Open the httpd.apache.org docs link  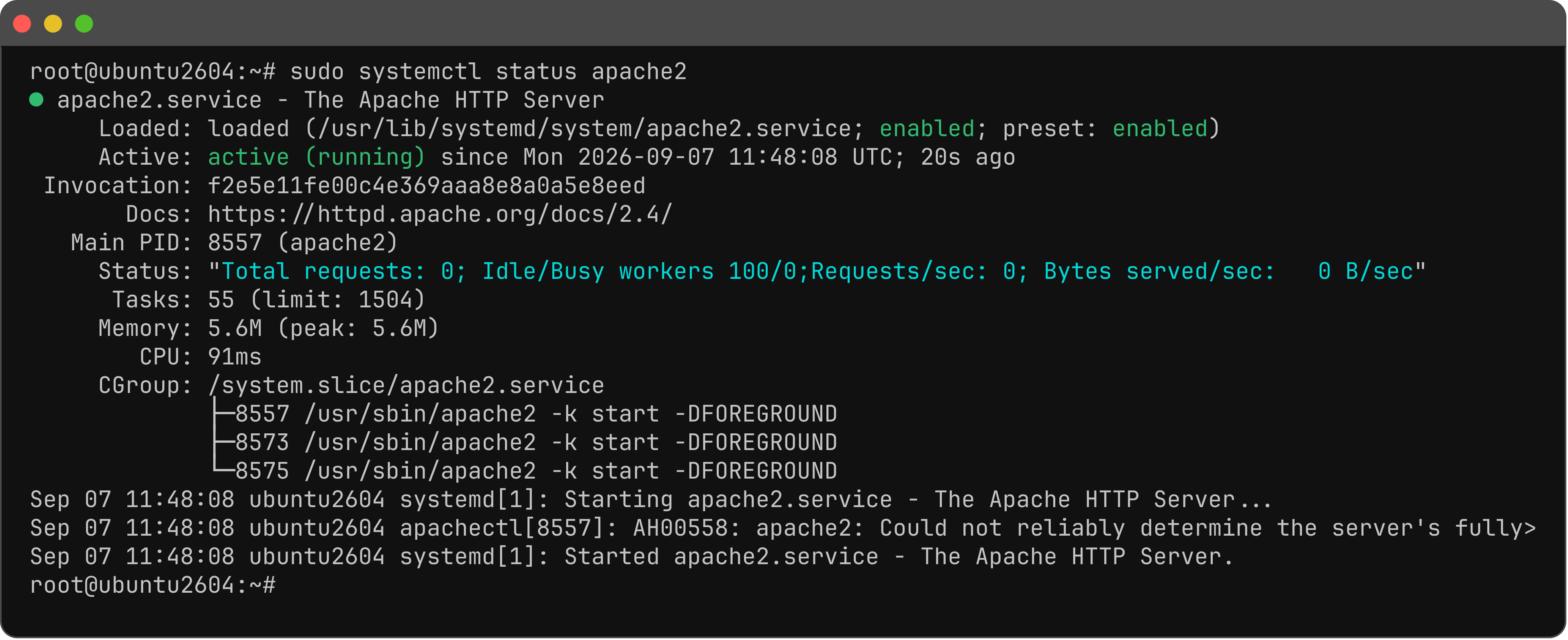point(440,214)
